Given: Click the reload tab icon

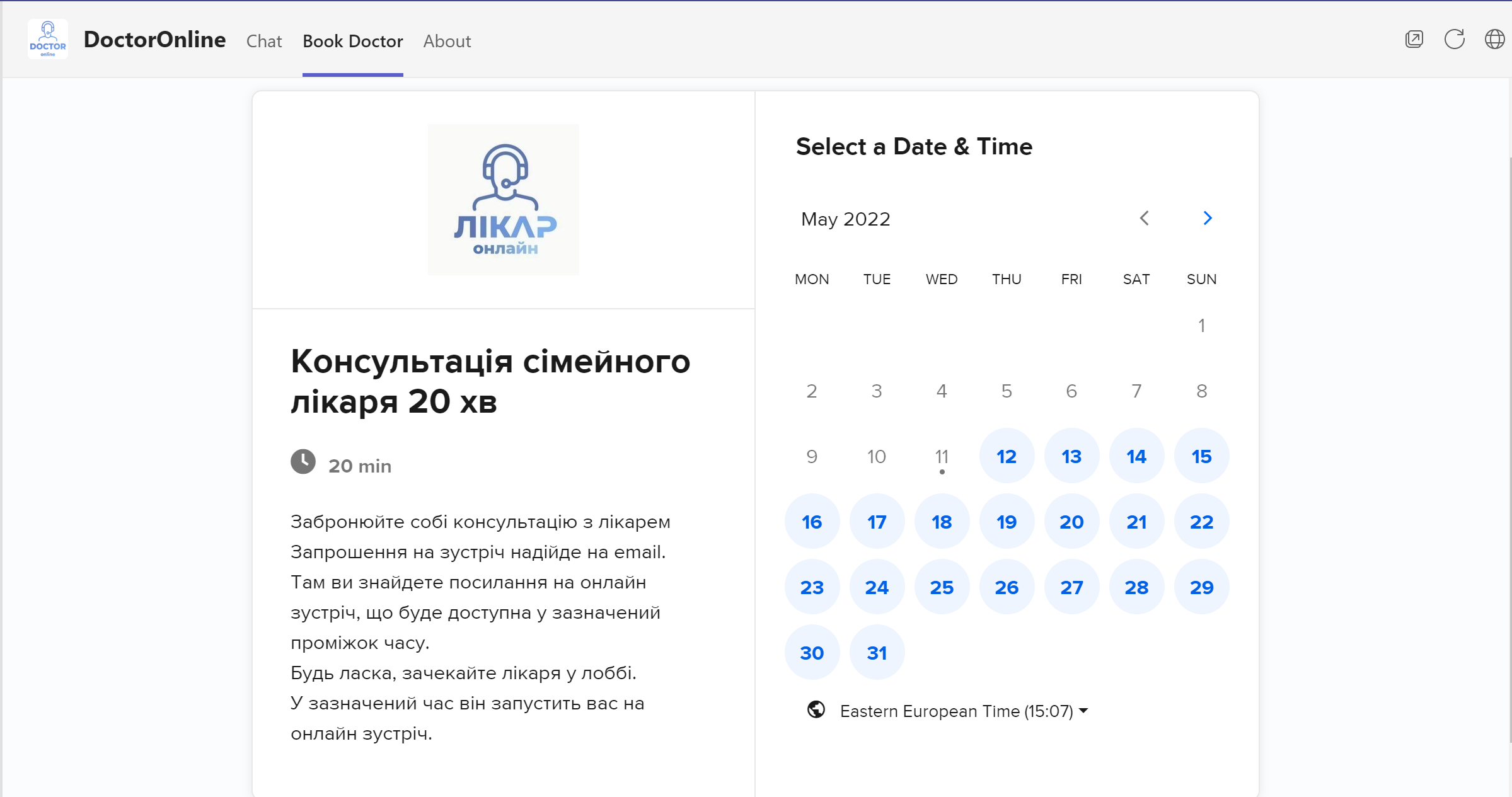Looking at the screenshot, I should pos(1454,39).
